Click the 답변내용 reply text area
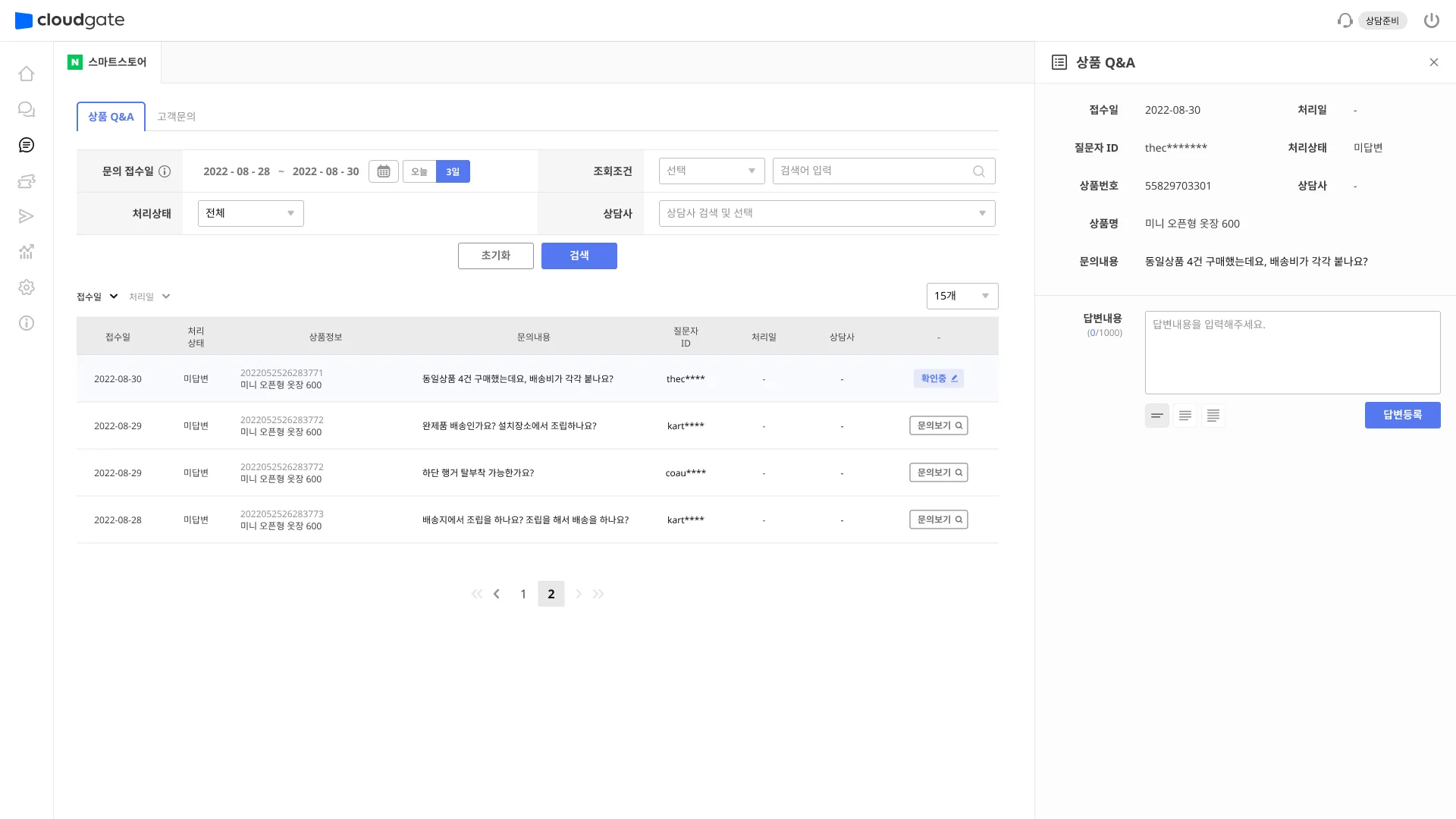Viewport: 1456px width, 819px height. (1292, 353)
